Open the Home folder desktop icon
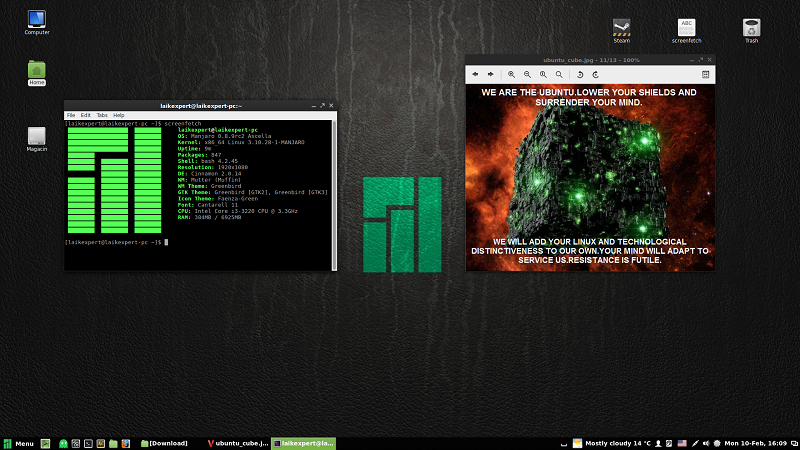Screen dimensions: 800x450 pyautogui.click(x=37, y=69)
